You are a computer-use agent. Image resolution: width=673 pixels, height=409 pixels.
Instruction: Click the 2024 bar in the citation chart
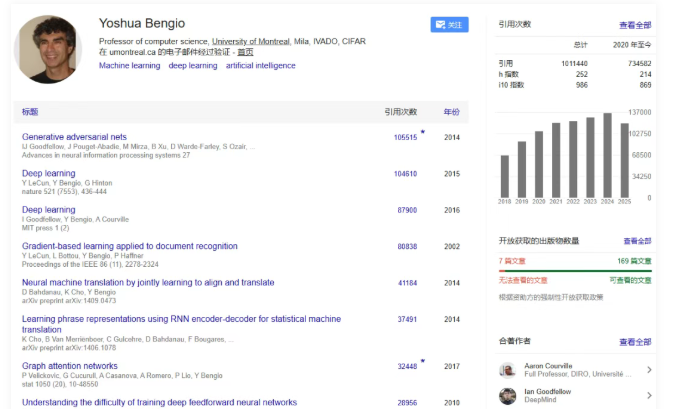pyautogui.click(x=607, y=155)
